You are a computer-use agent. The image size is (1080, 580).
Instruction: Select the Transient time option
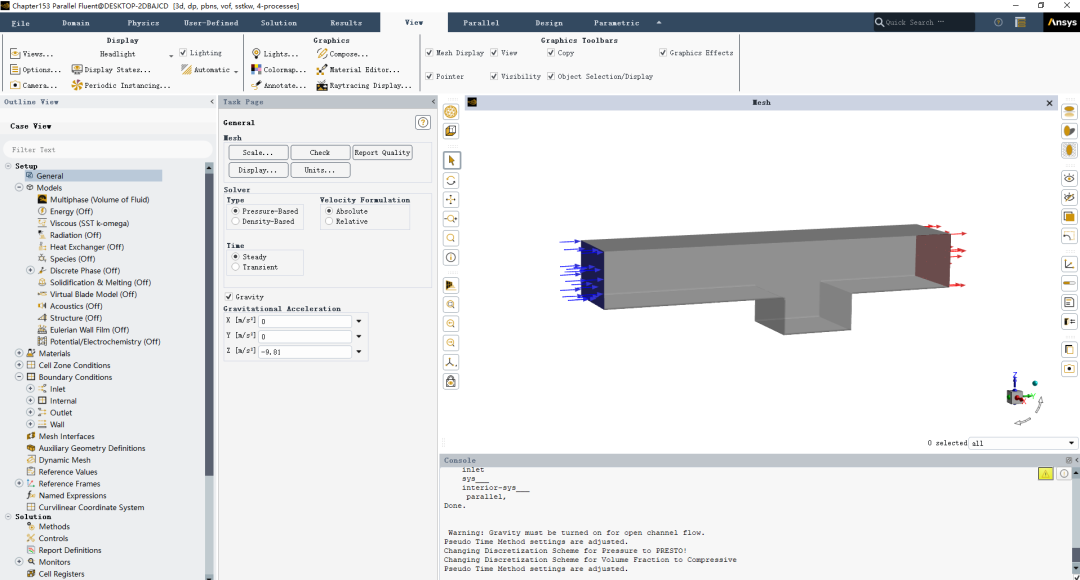pyautogui.click(x=236, y=267)
